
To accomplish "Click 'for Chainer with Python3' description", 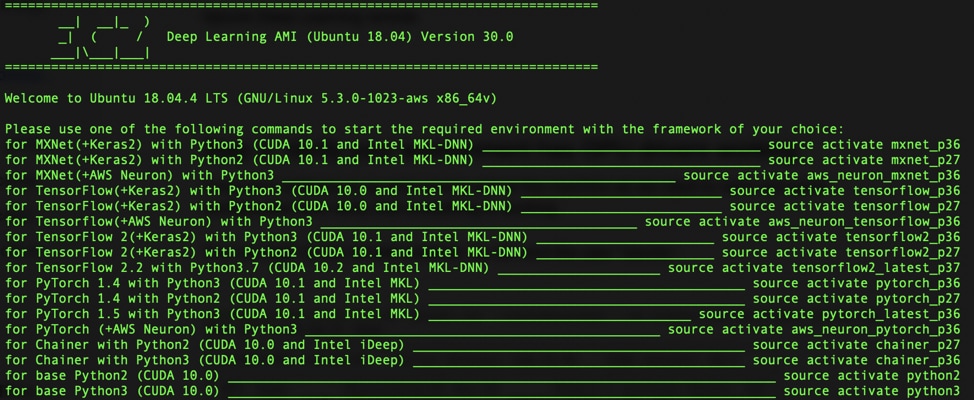I will tap(204, 360).
